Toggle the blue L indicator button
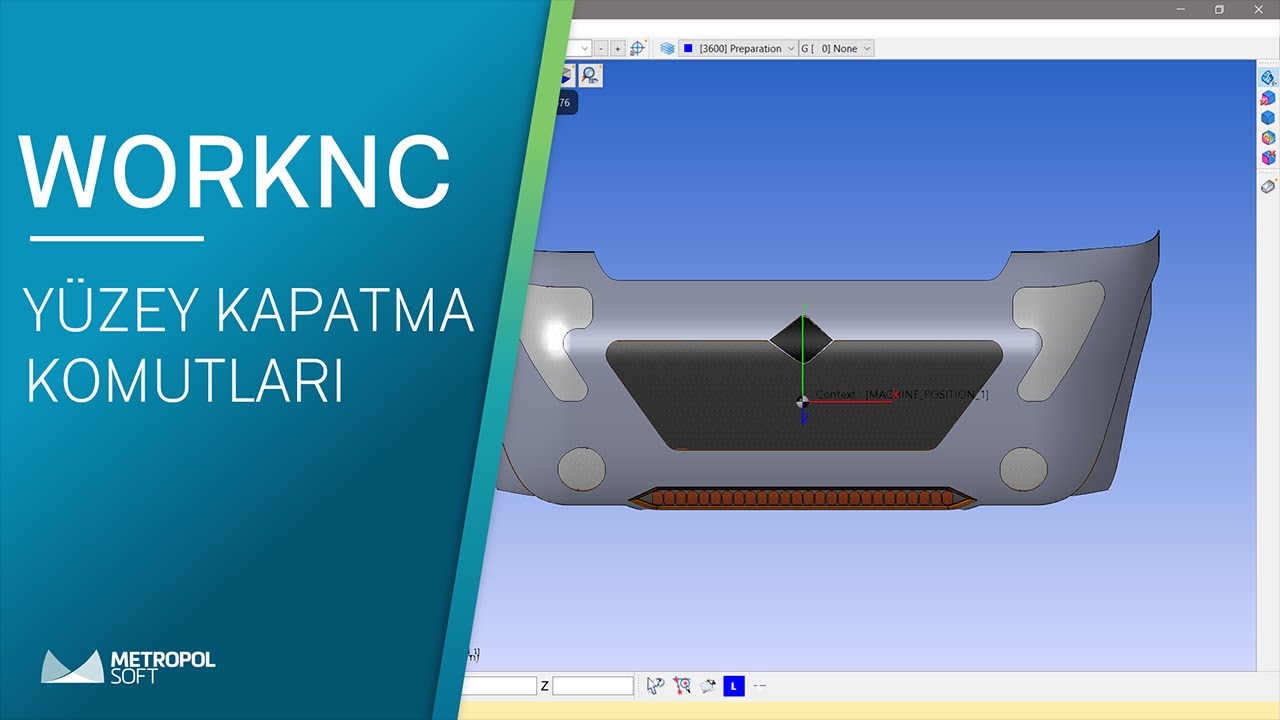1280x720 pixels. pyautogui.click(x=734, y=686)
